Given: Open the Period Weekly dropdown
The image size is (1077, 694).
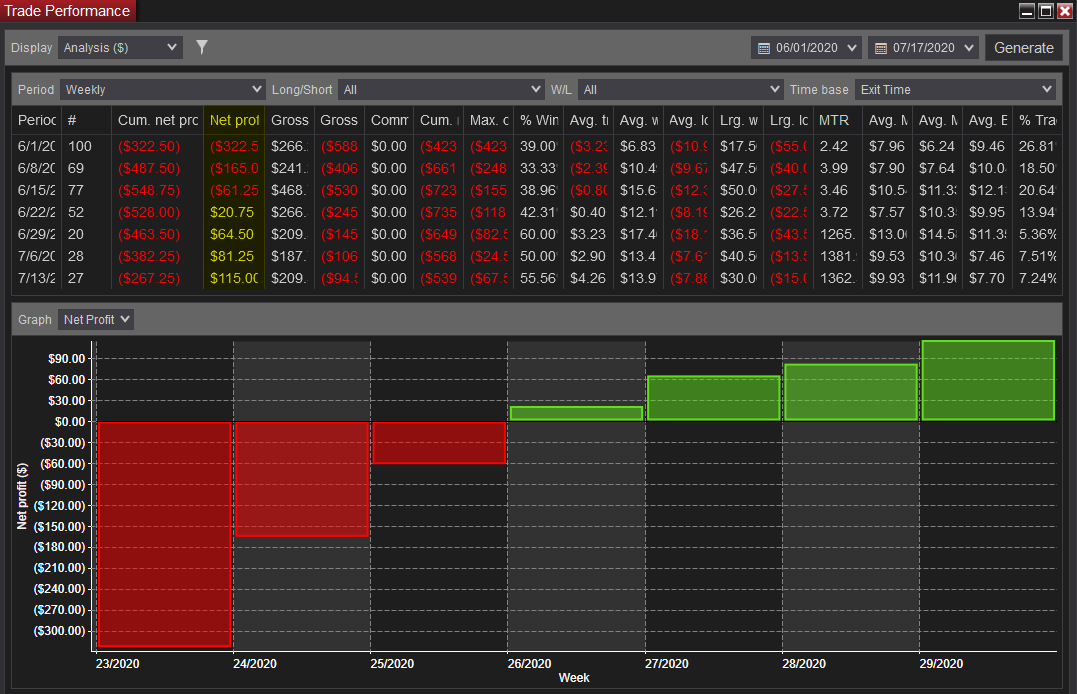Looking at the screenshot, I should [x=162, y=89].
